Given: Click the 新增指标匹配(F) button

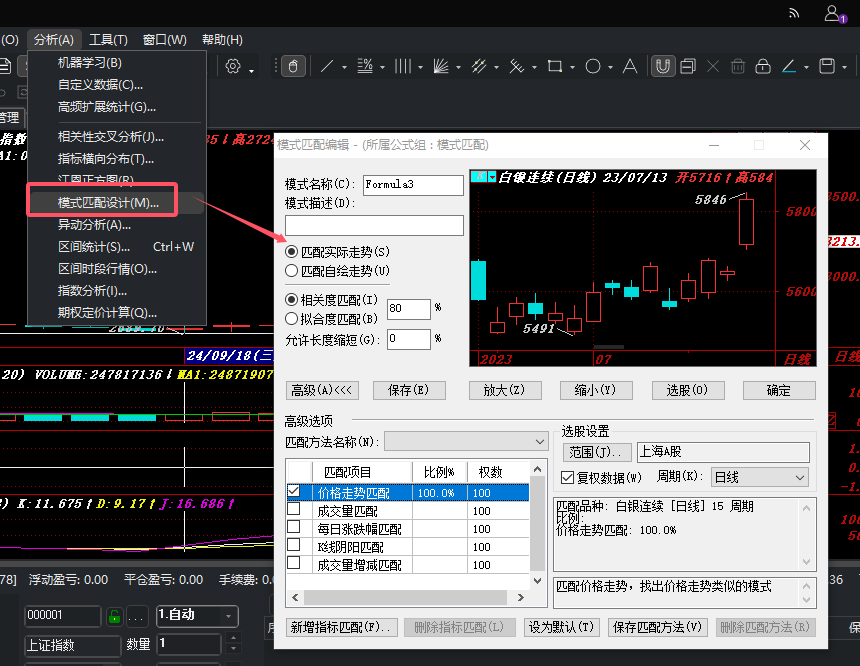Looking at the screenshot, I should tap(341, 628).
